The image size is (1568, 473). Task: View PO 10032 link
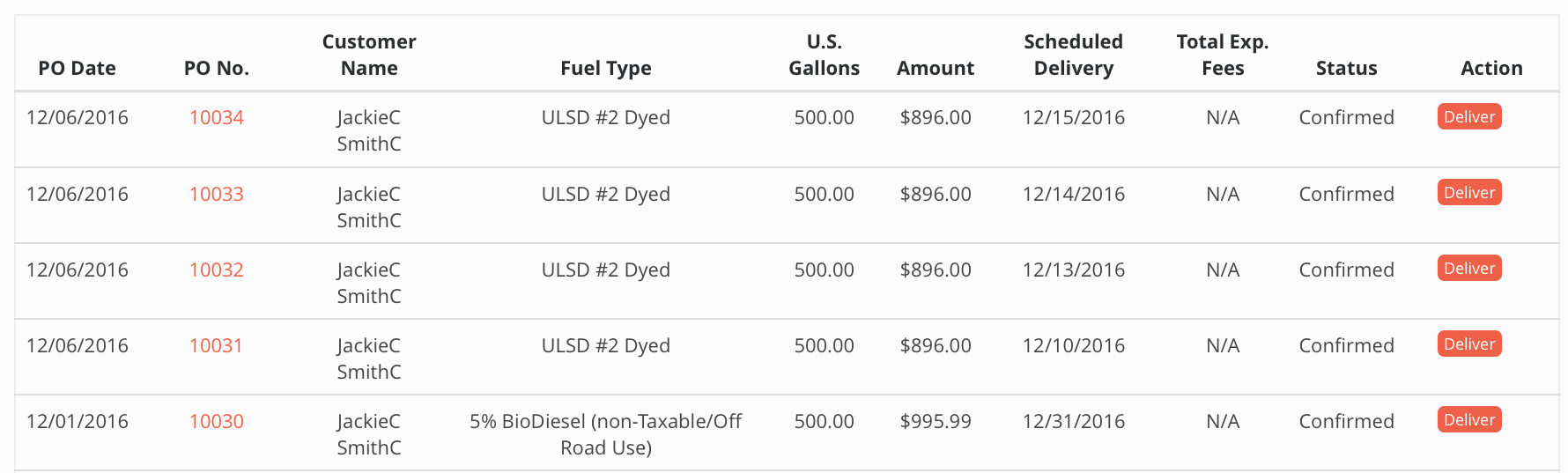pyautogui.click(x=217, y=270)
